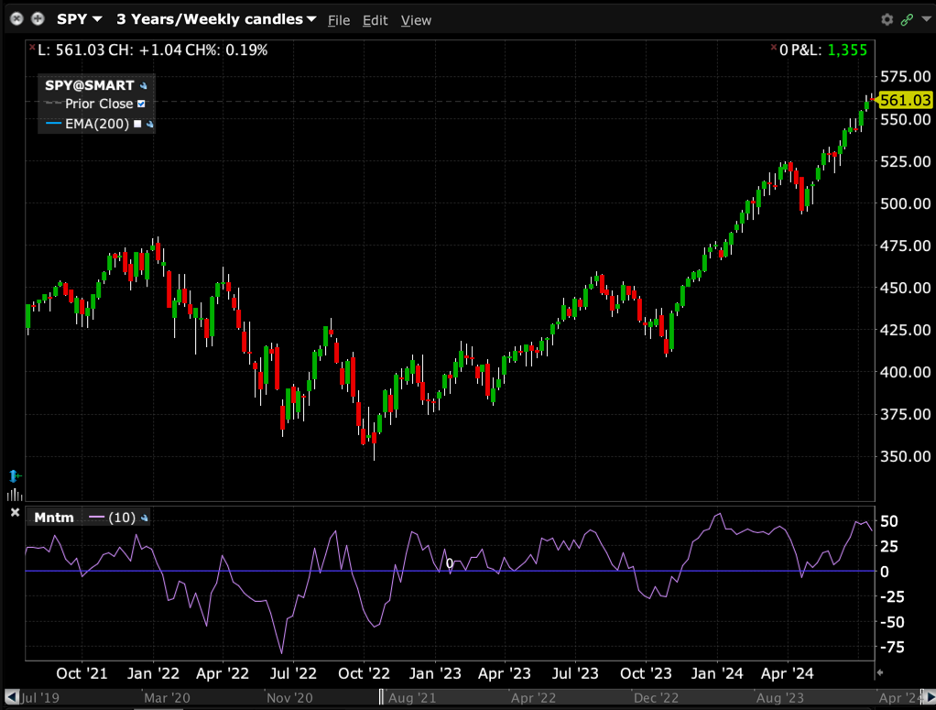936x710 pixels.
Task: Click the timeline range handle near Aug '21
Action: [x=381, y=697]
